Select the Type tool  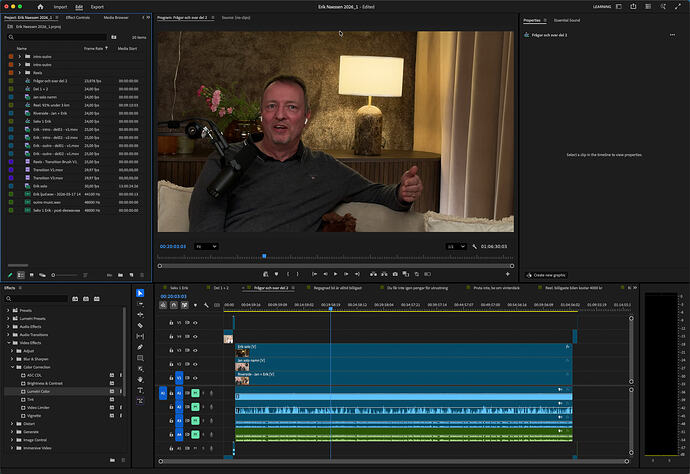140,390
